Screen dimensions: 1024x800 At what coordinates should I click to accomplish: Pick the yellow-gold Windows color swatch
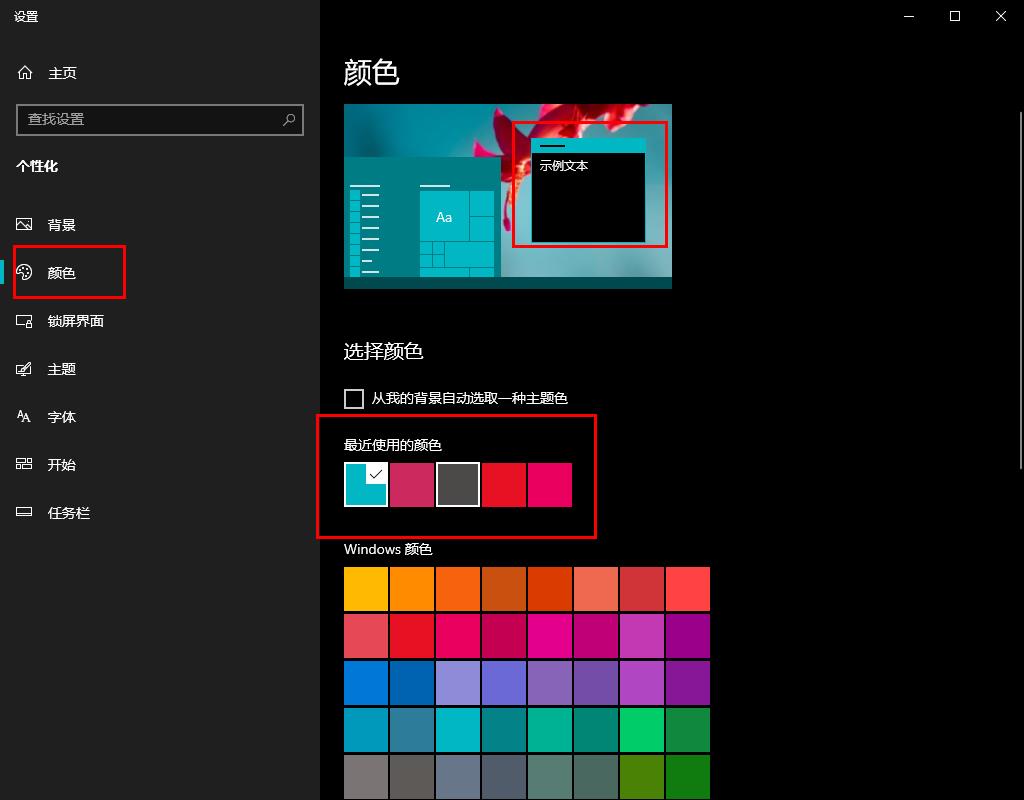(366, 589)
